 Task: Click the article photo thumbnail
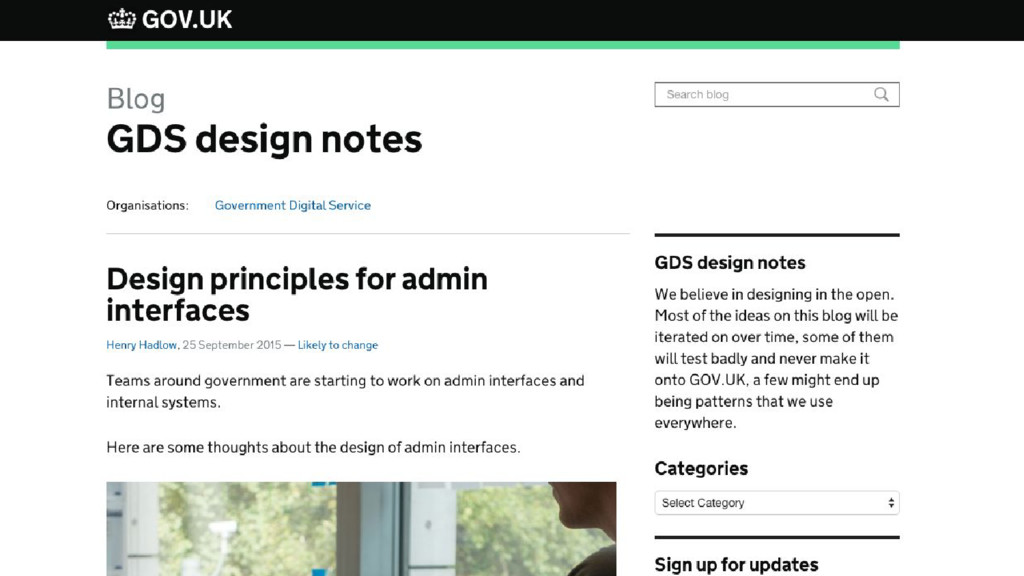[x=361, y=529]
